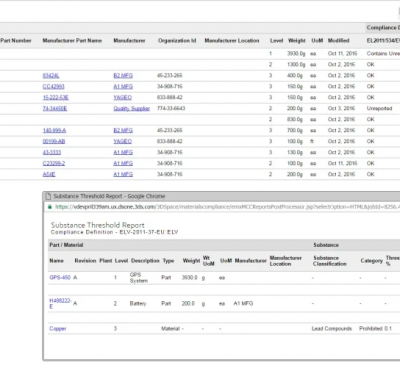Image resolution: width=400 pixels, height=379 pixels.
Task: Click the green secure lock icon in popup address bar
Action: point(50,207)
